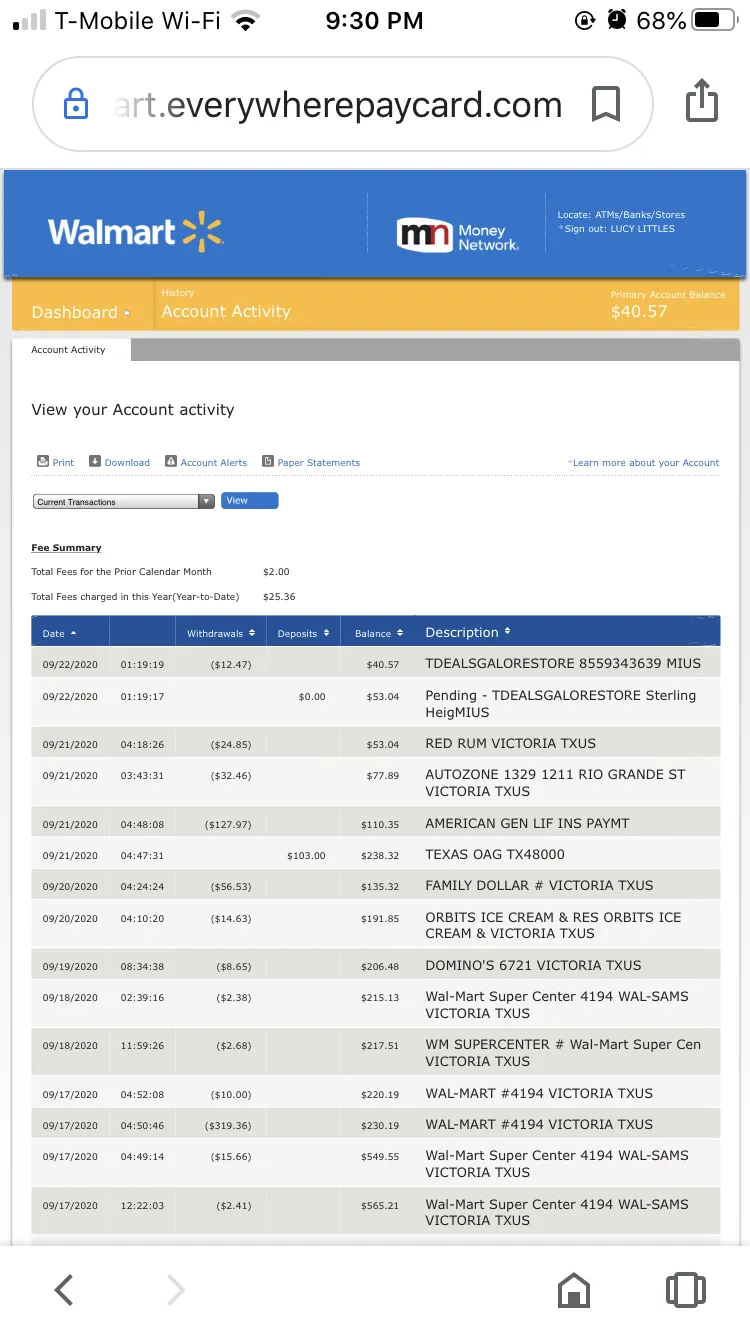Sort by Description column header
This screenshot has height=1334, width=750.
[x=468, y=632]
